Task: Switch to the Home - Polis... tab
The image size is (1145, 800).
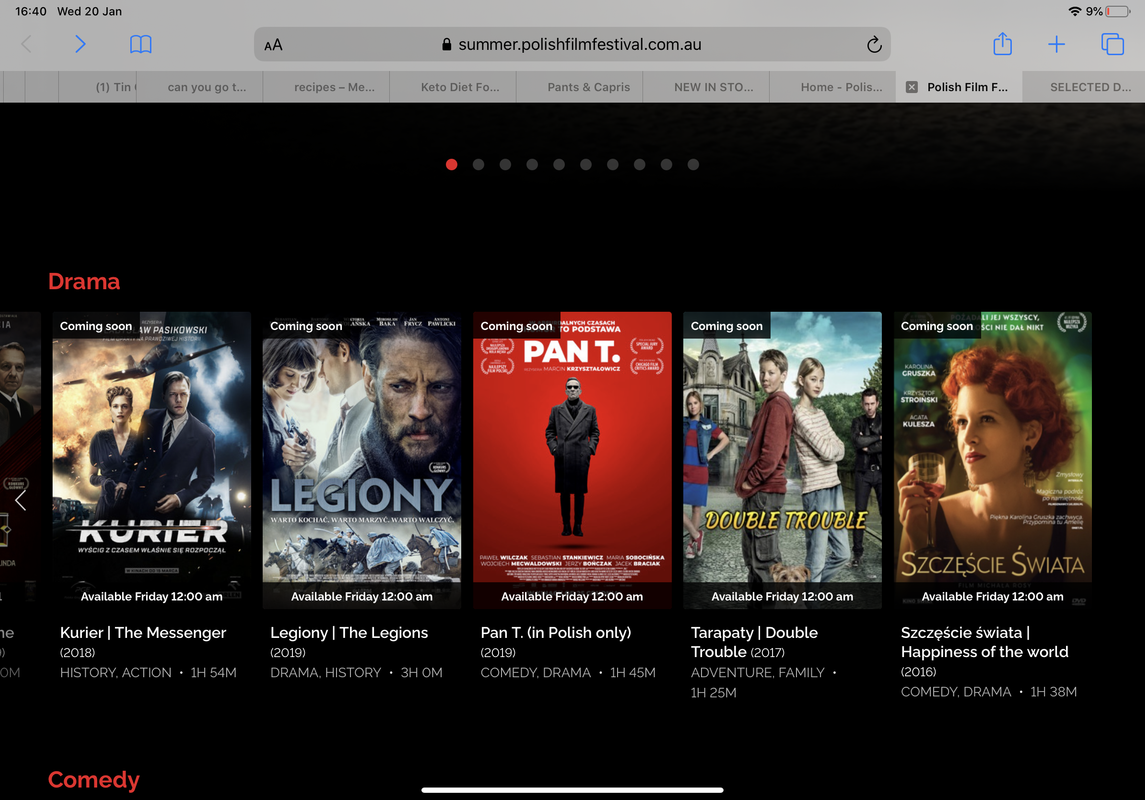Action: pyautogui.click(x=832, y=87)
